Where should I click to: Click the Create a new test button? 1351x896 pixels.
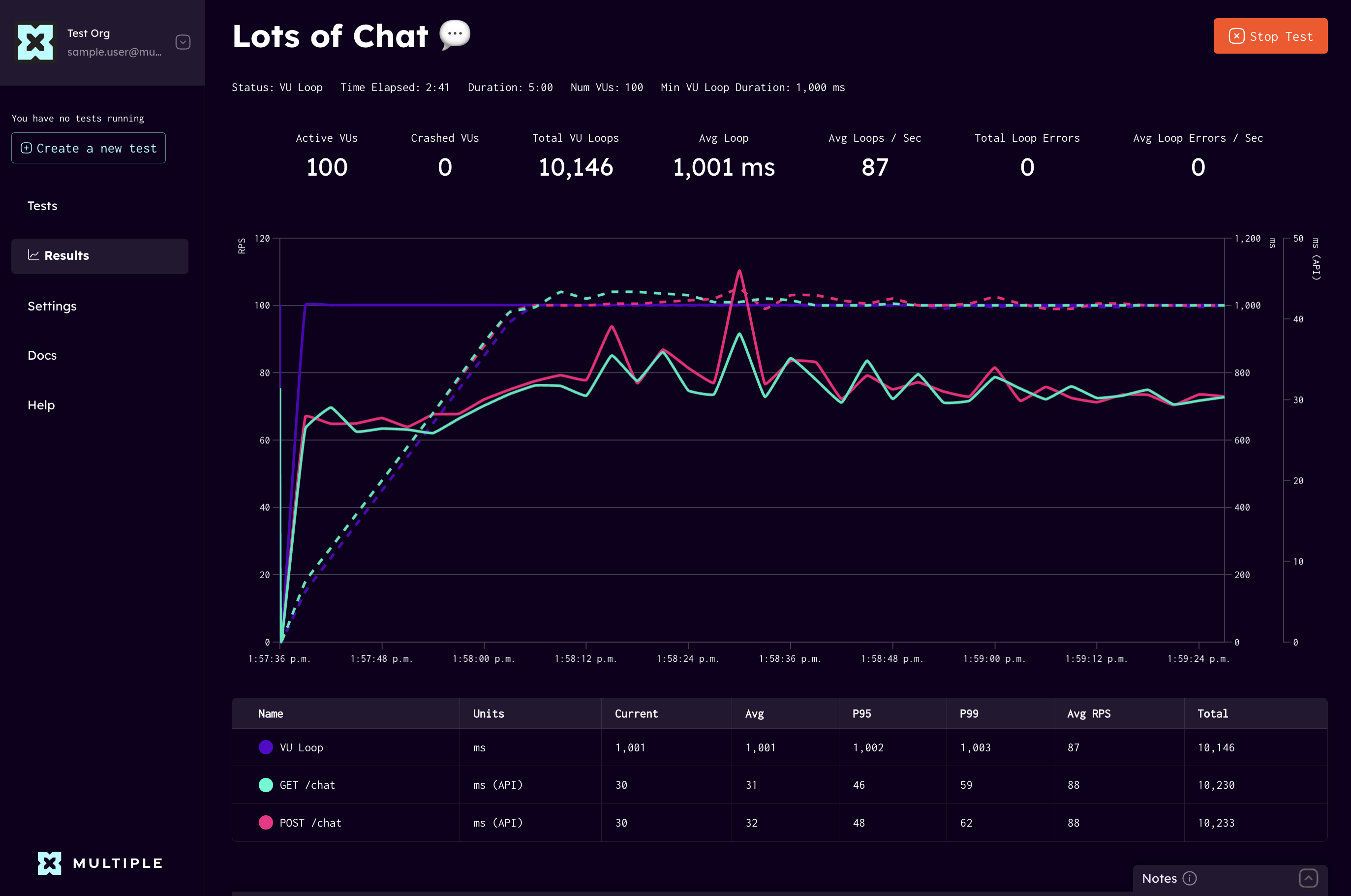tap(89, 148)
